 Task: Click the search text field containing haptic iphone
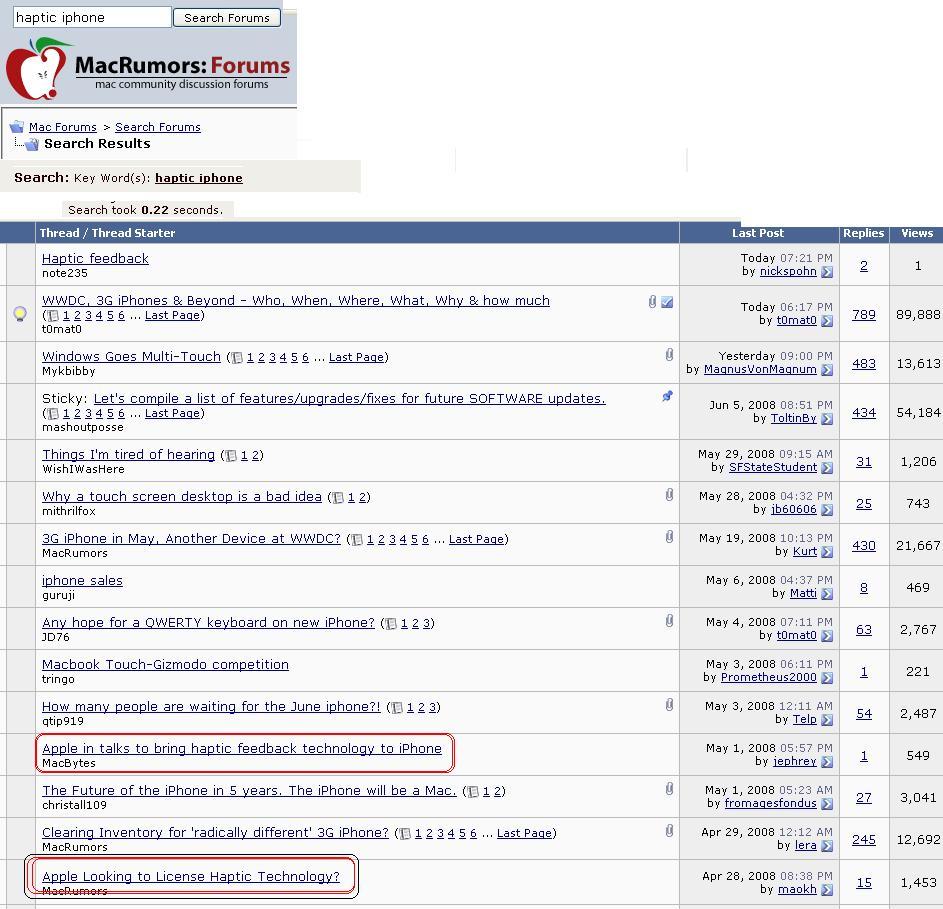[92, 17]
